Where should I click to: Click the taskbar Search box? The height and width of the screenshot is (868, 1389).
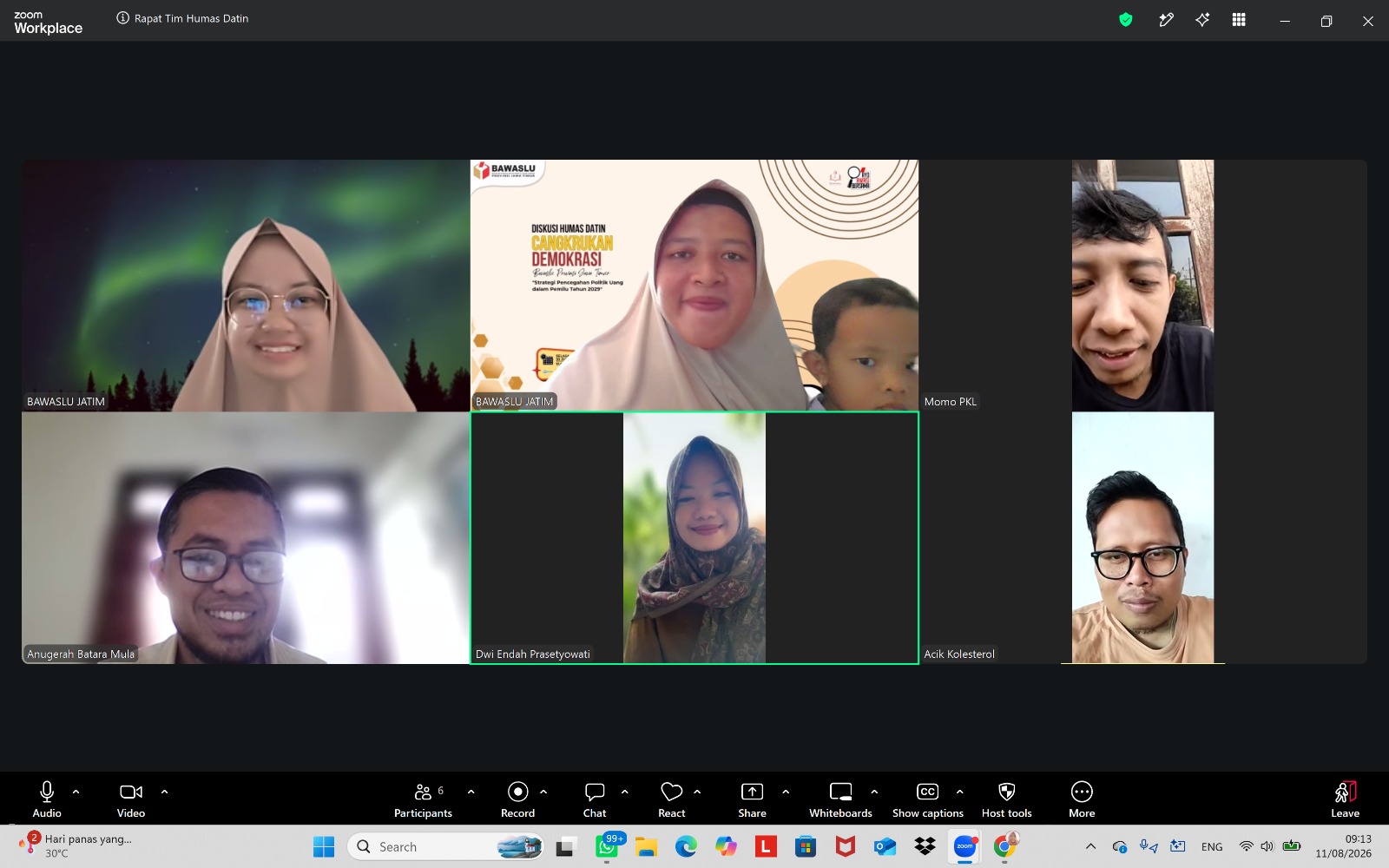(446, 846)
